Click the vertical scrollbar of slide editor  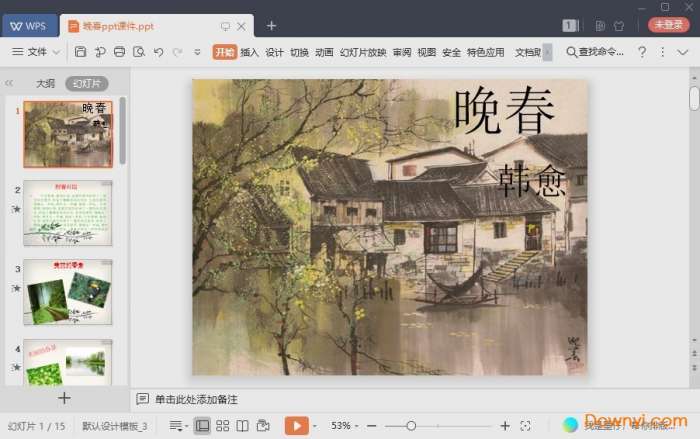tap(694, 98)
